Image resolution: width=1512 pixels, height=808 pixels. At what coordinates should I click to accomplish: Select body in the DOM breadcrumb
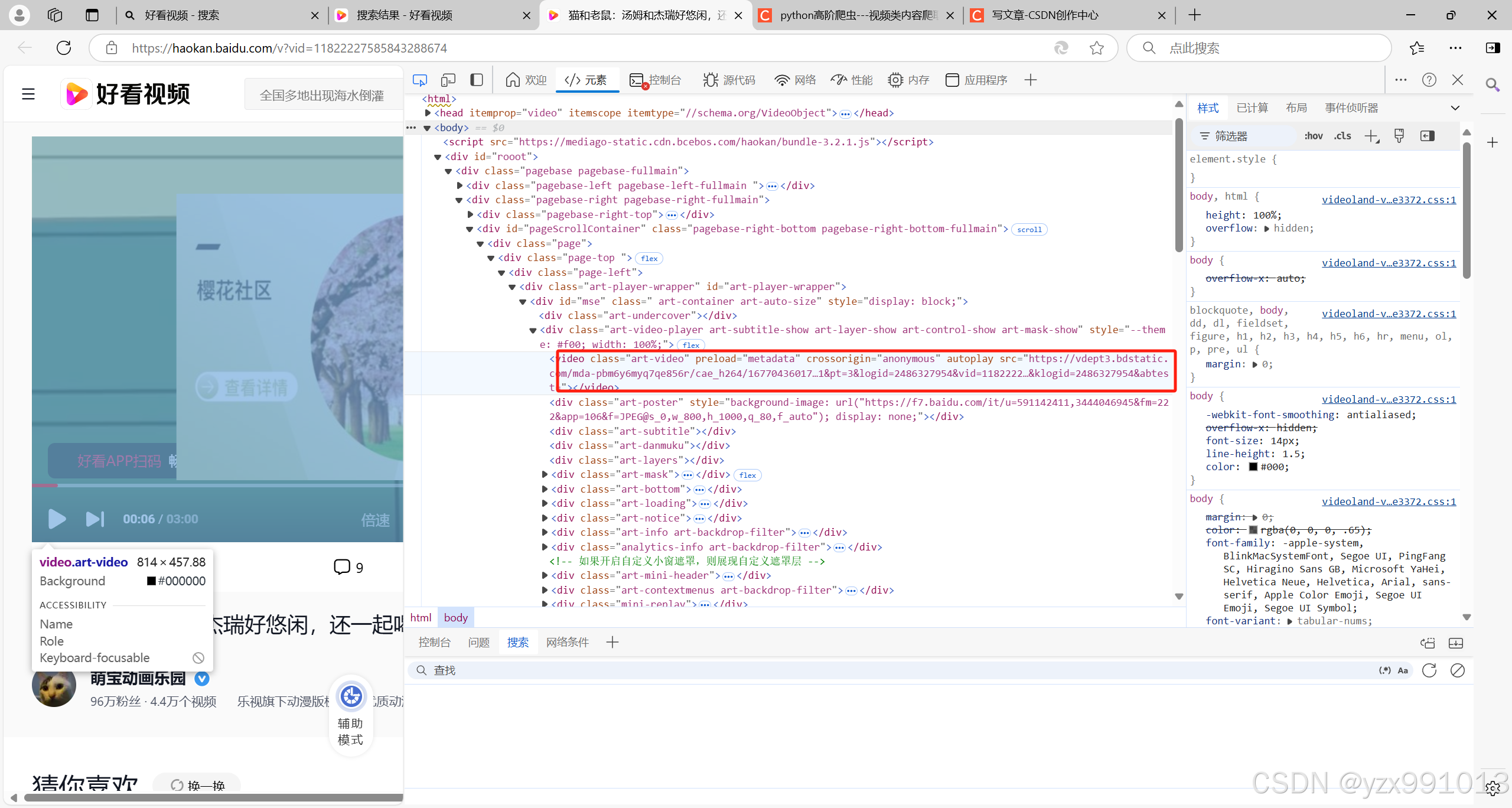455,618
